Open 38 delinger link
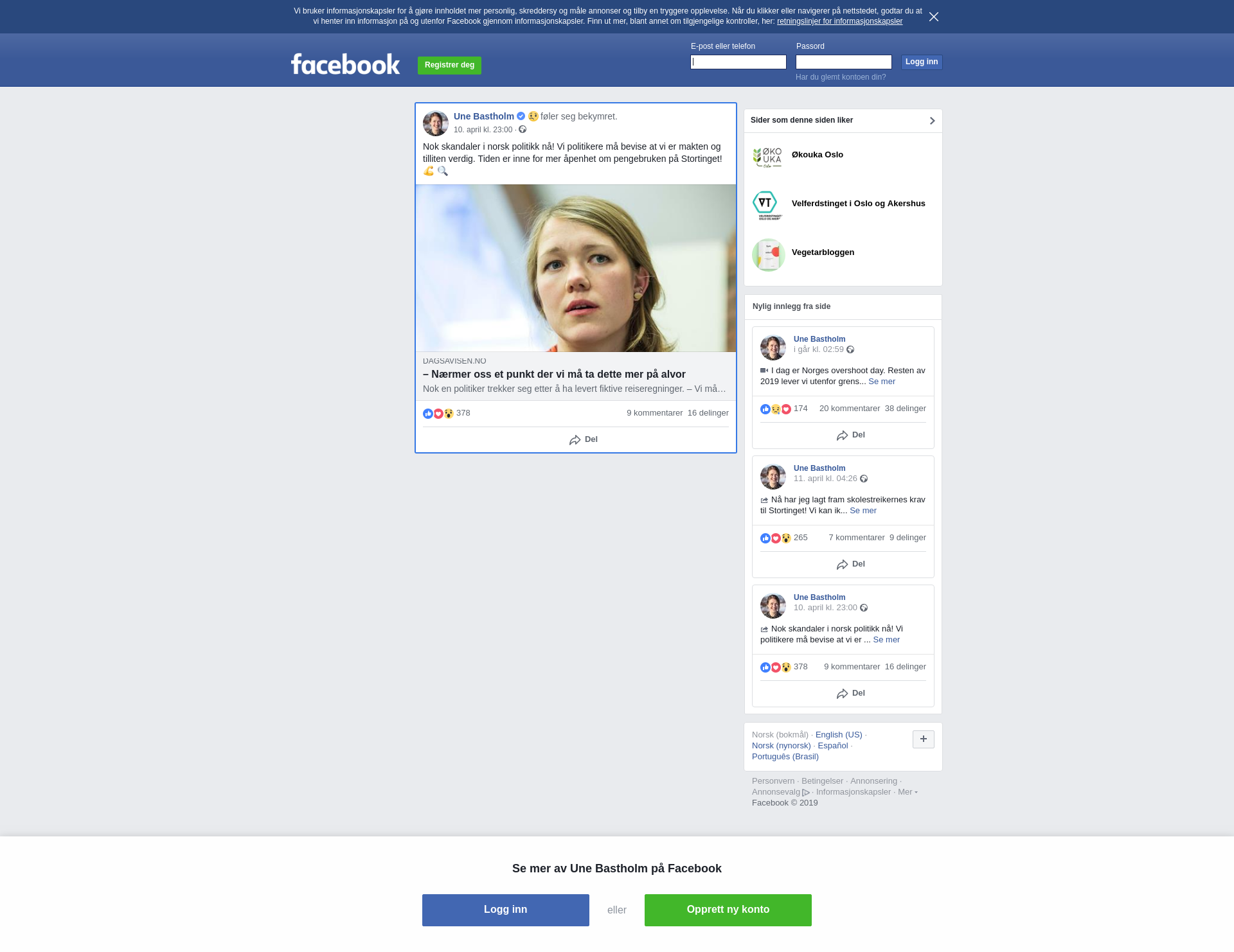 point(906,409)
